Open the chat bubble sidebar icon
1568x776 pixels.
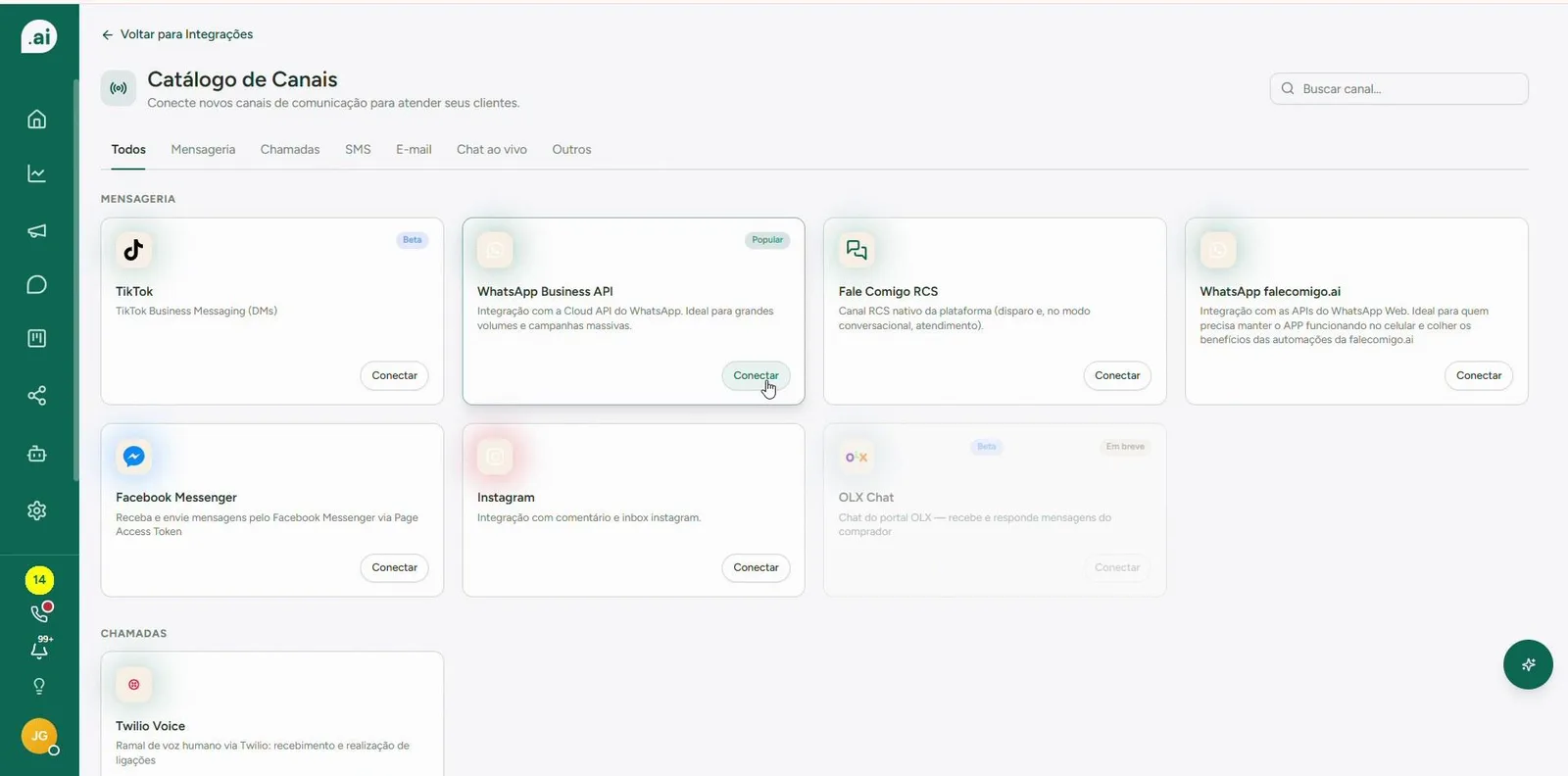[x=37, y=284]
